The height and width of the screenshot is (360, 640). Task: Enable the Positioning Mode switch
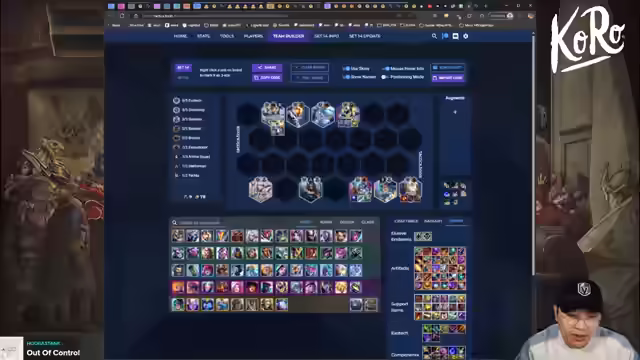384,77
